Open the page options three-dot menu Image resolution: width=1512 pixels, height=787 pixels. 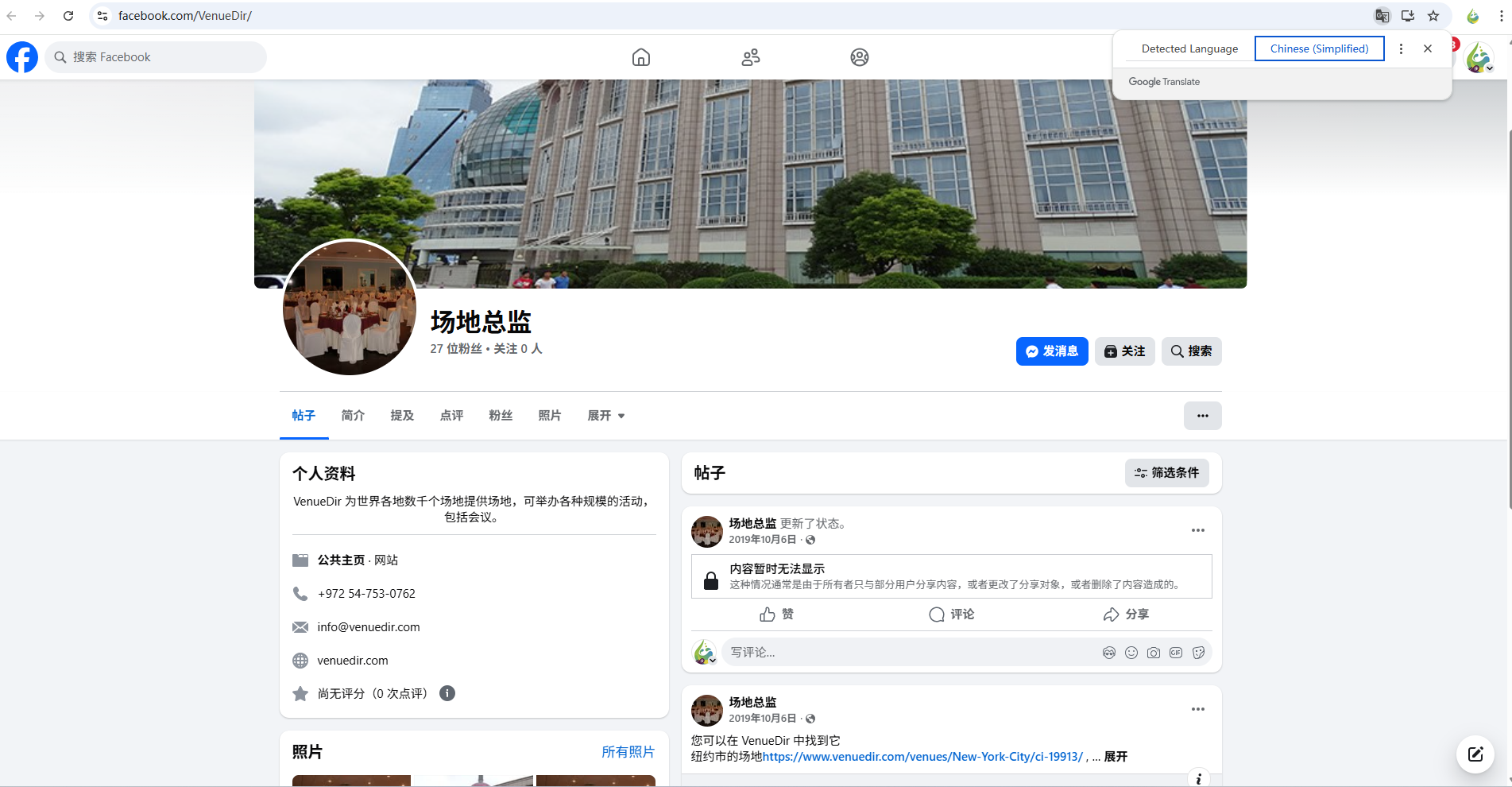click(x=1202, y=416)
